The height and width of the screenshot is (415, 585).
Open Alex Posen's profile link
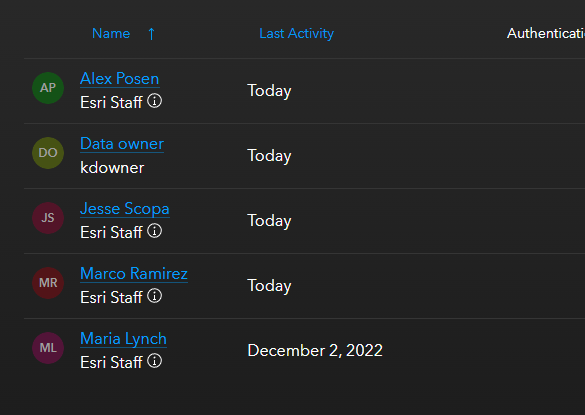pos(120,79)
